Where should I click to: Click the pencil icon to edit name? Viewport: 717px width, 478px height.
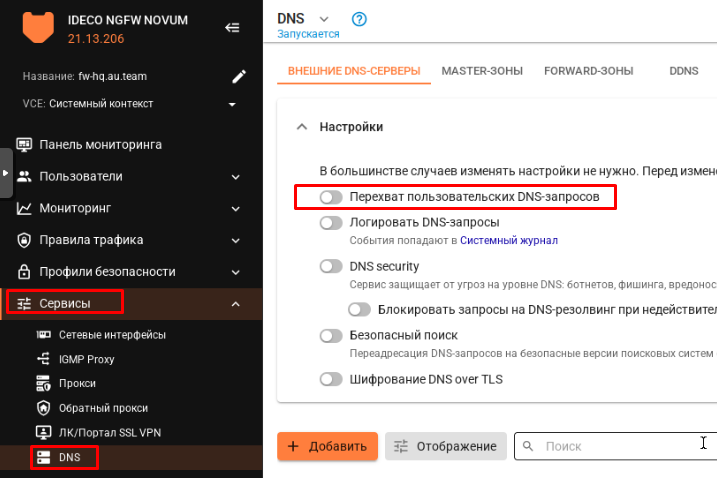point(239,76)
